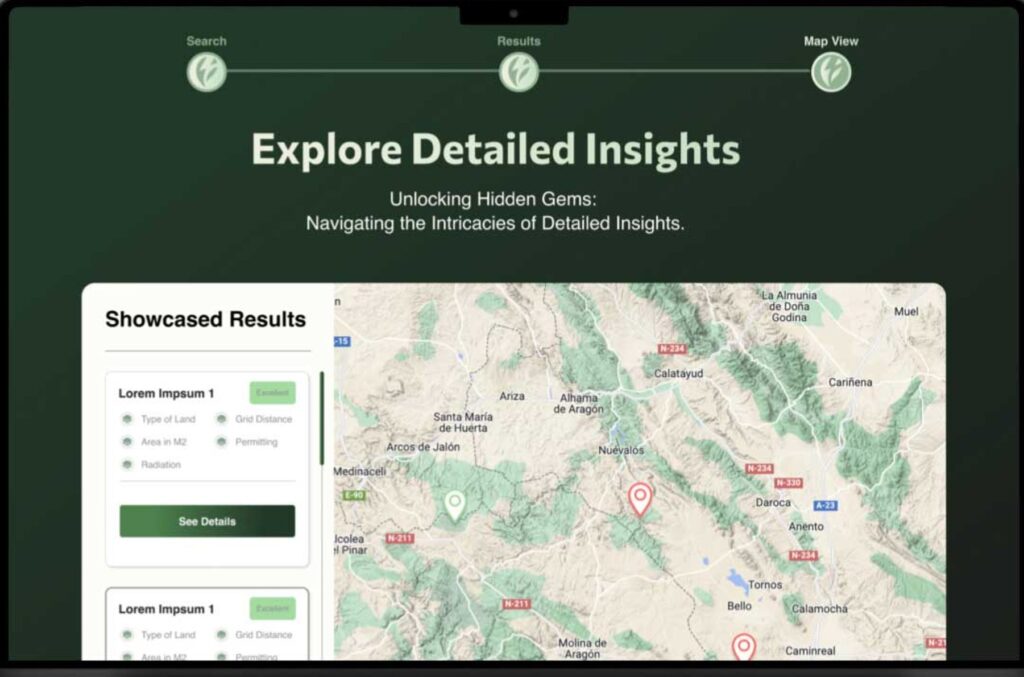Click the Results step leaf icon
The width and height of the screenshot is (1024, 677).
coord(518,72)
